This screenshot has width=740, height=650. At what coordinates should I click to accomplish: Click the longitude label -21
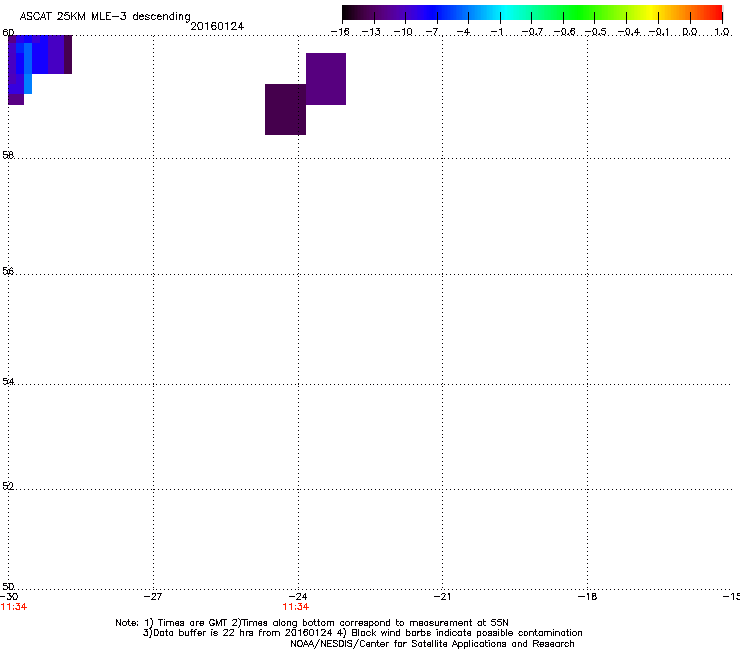442,597
